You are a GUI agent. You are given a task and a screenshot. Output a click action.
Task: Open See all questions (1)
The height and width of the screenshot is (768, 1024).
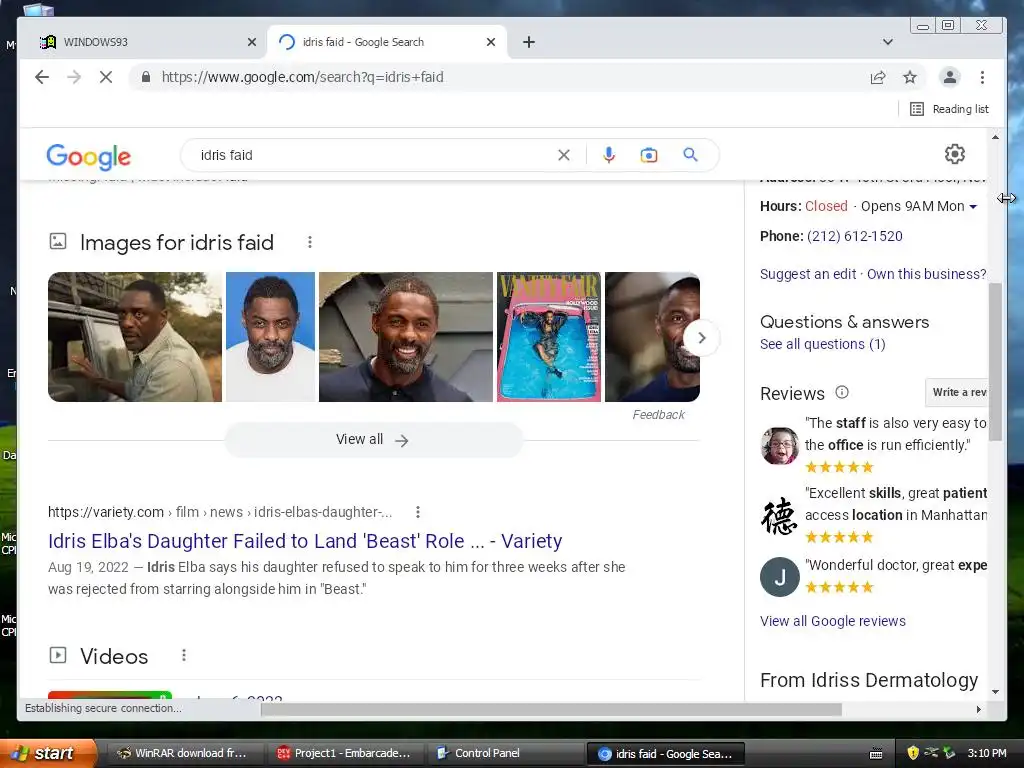pyautogui.click(x=823, y=344)
